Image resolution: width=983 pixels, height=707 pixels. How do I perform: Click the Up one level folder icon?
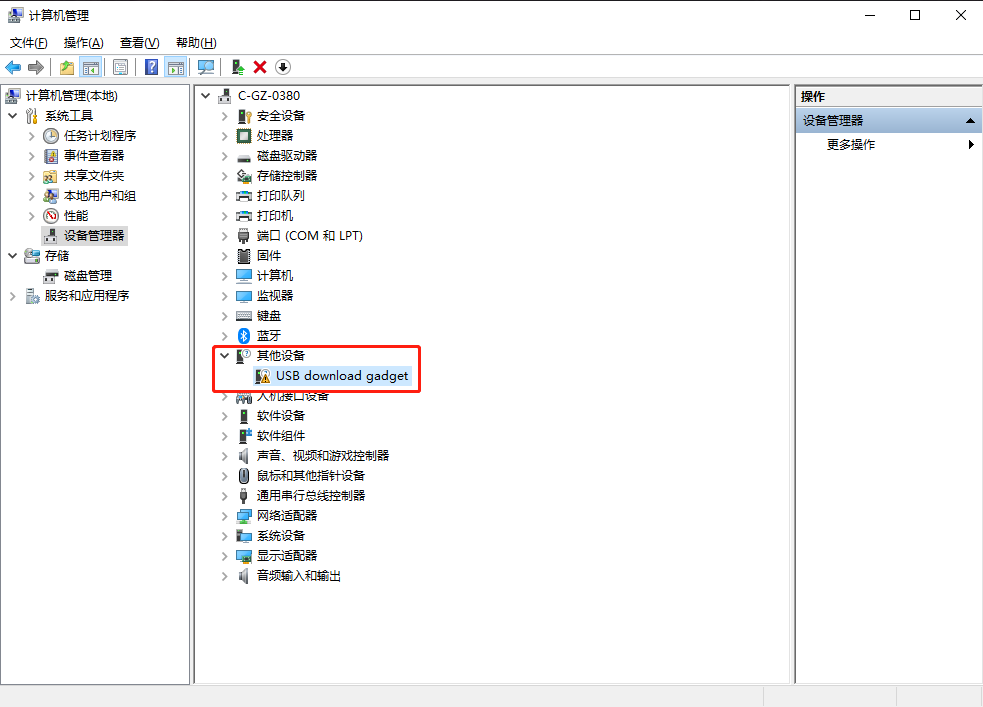66,67
